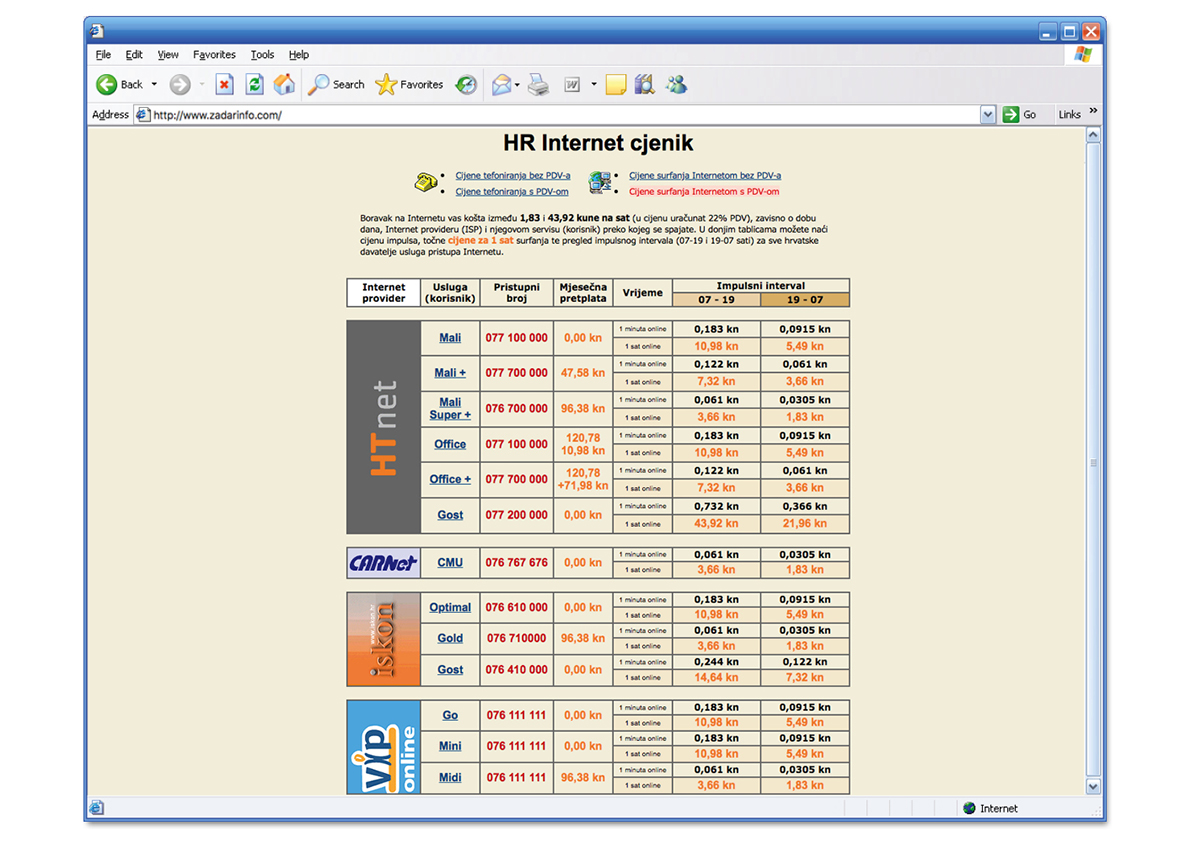Image resolution: width=1191 pixels, height=842 pixels.
Task: Open the History toolbar icon
Action: pos(466,85)
